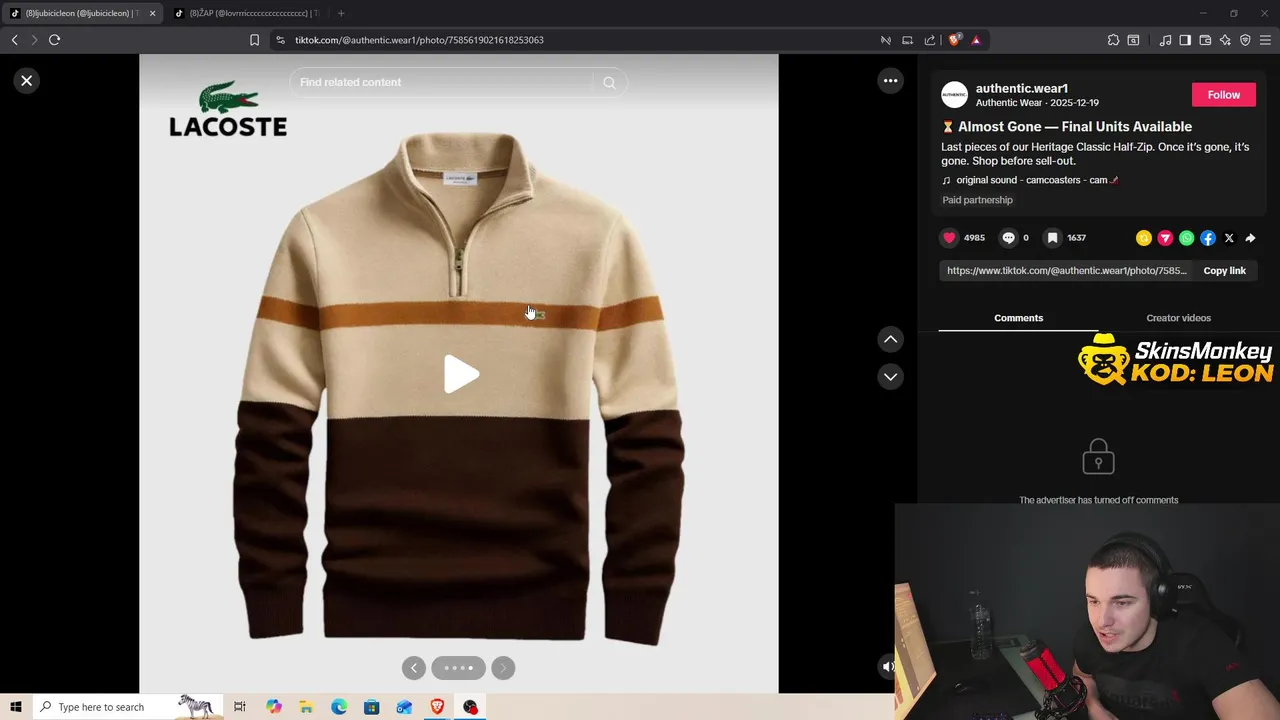Click the post URL text field
This screenshot has width=1280, height=720.
(1067, 271)
